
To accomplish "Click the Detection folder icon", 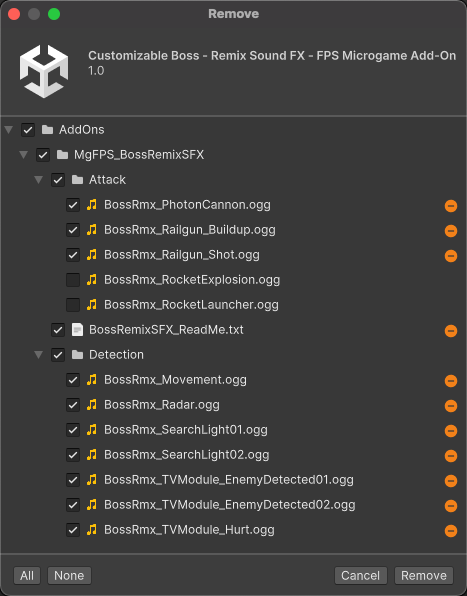I will pos(78,355).
